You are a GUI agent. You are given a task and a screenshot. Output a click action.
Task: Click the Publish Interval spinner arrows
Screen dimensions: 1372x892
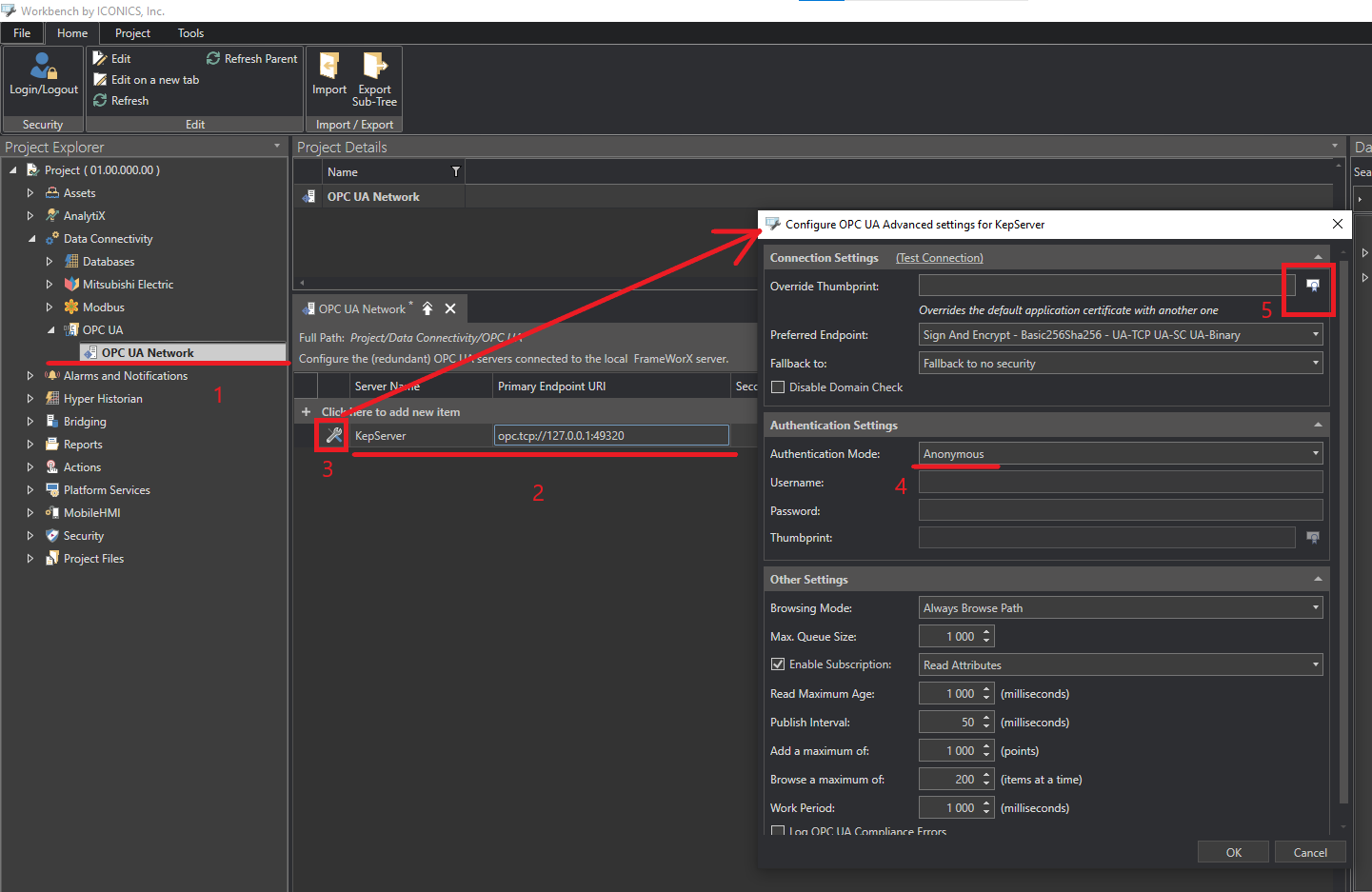pyautogui.click(x=986, y=723)
